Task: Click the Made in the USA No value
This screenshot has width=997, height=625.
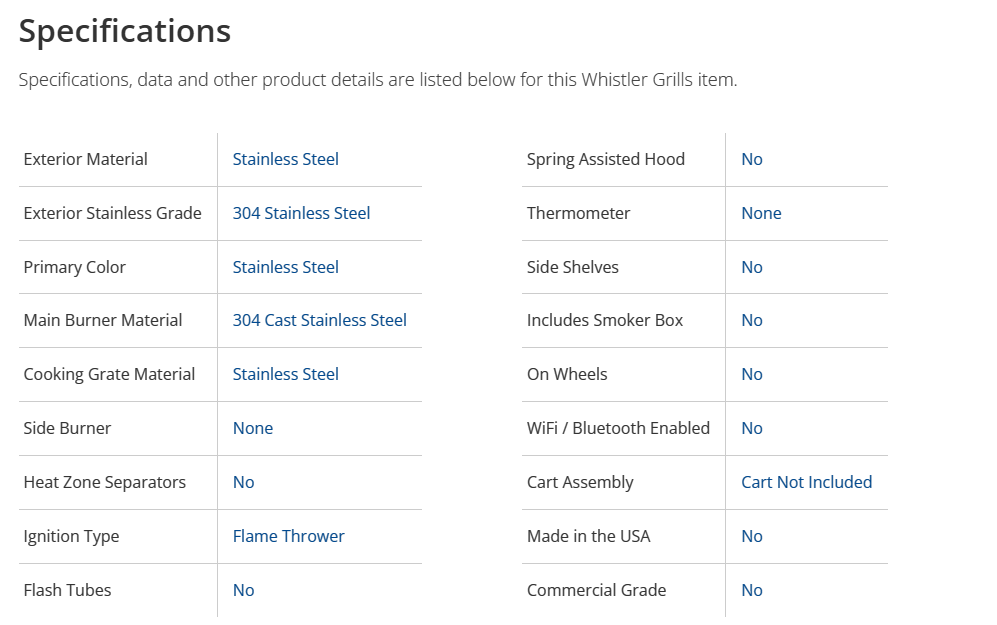Action: pyautogui.click(x=751, y=536)
